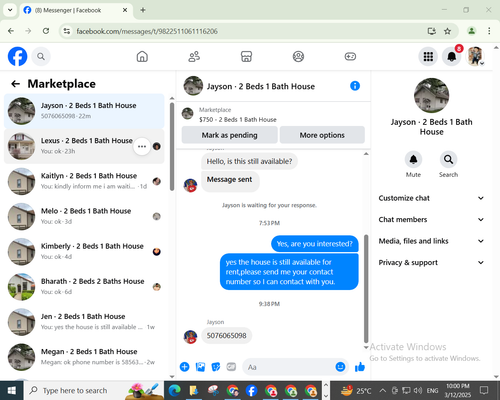Show hidden system tray icons chevron
This screenshot has width=500, height=400.
click(x=383, y=390)
